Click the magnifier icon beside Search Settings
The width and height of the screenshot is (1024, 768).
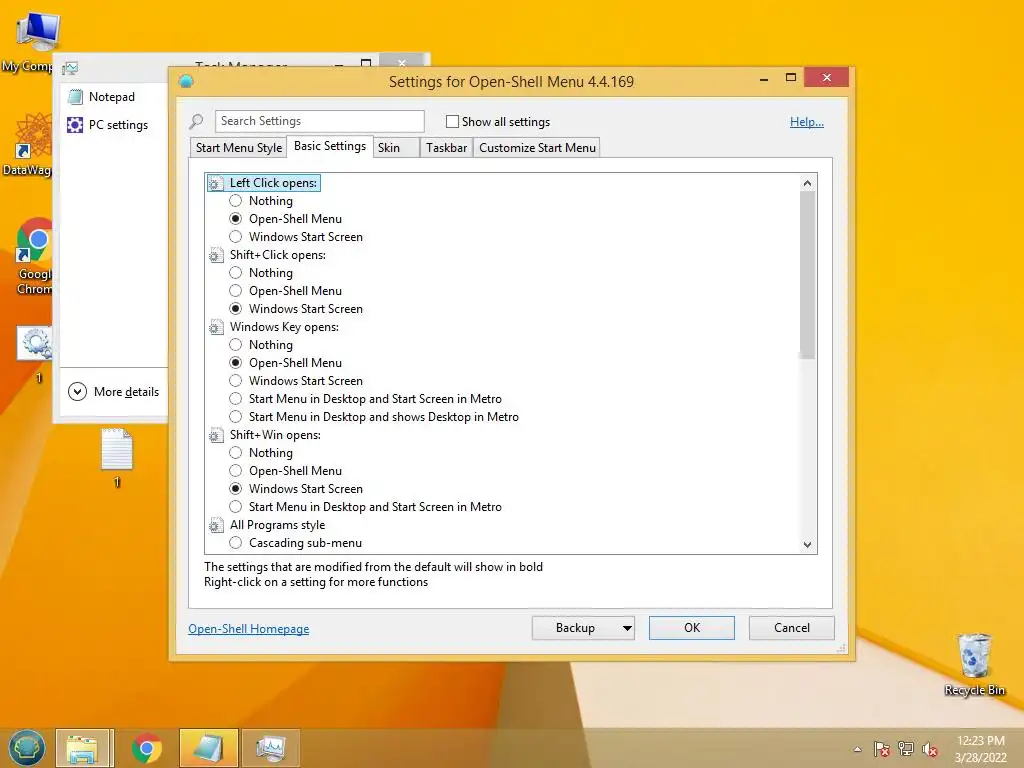(196, 121)
